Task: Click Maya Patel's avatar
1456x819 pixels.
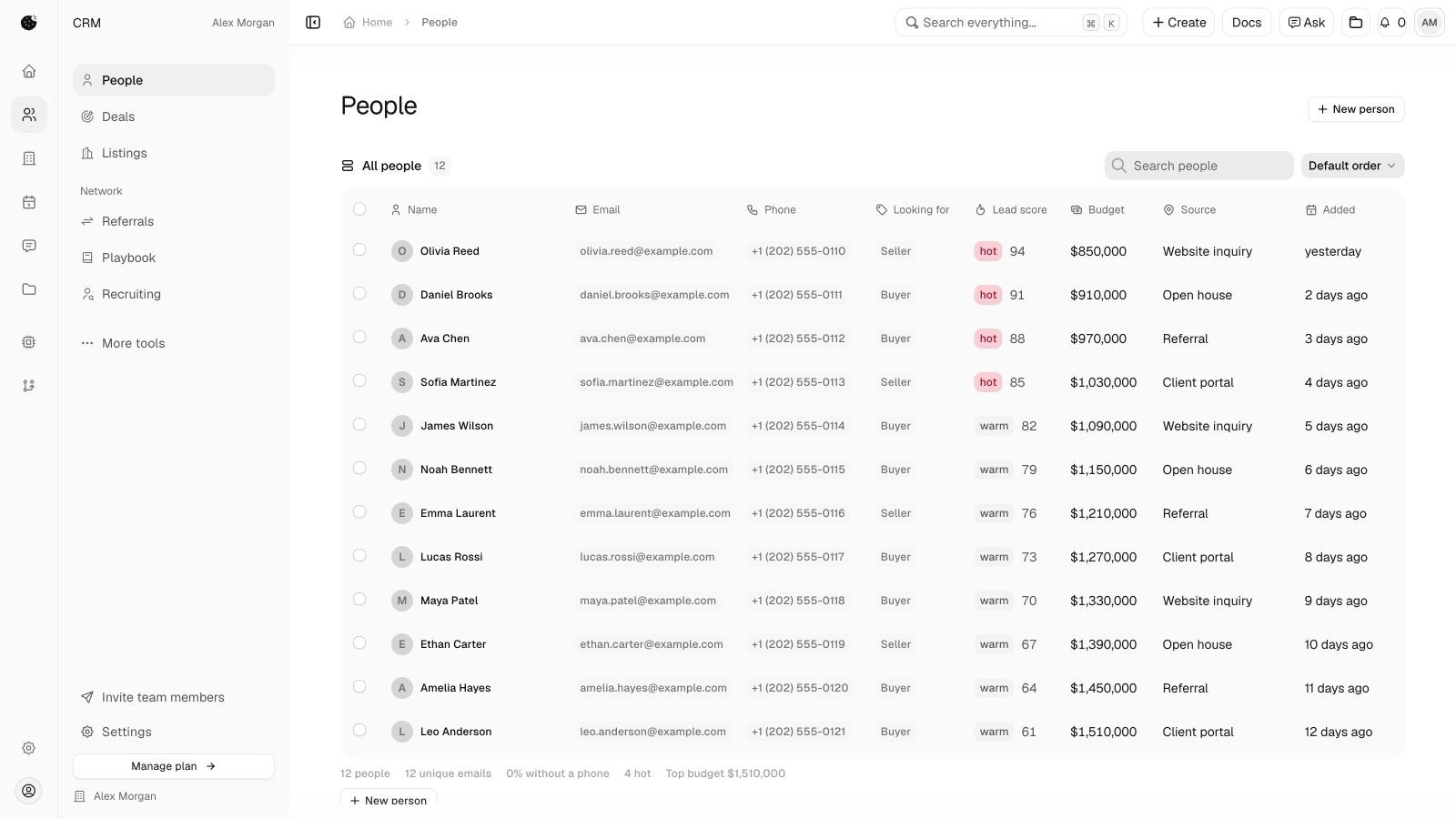Action: coord(402,601)
